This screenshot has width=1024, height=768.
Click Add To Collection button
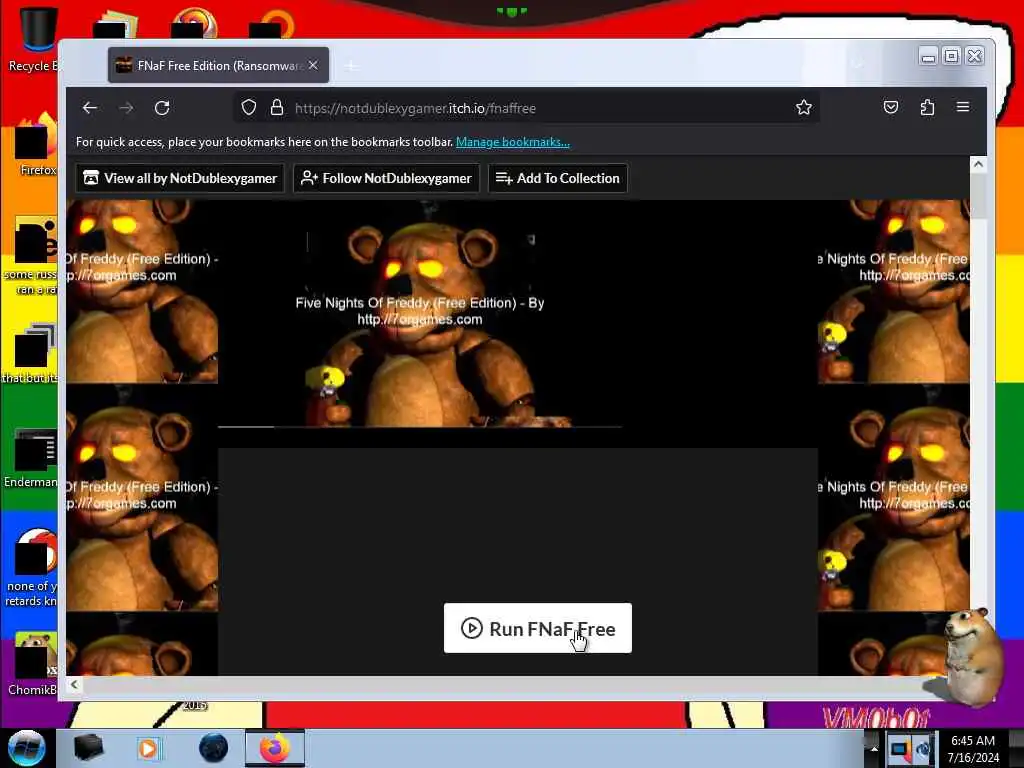click(x=558, y=178)
